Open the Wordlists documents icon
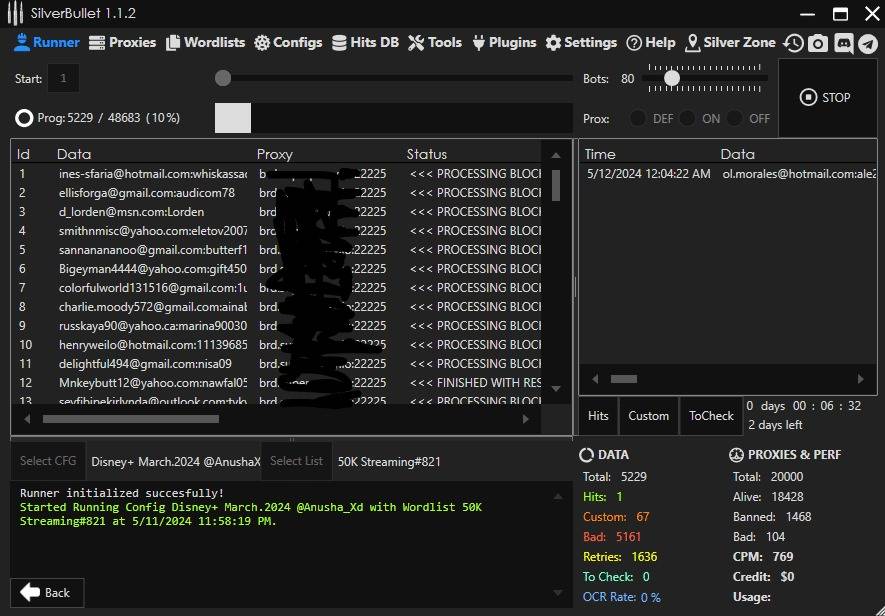The height and width of the screenshot is (616, 885). pos(173,43)
